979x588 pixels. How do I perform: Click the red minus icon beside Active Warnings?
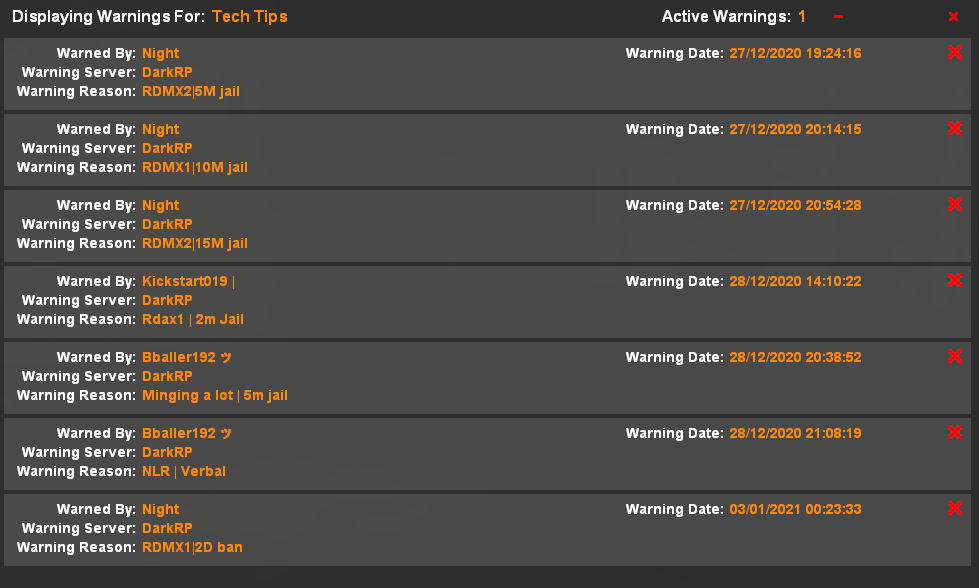pos(838,16)
